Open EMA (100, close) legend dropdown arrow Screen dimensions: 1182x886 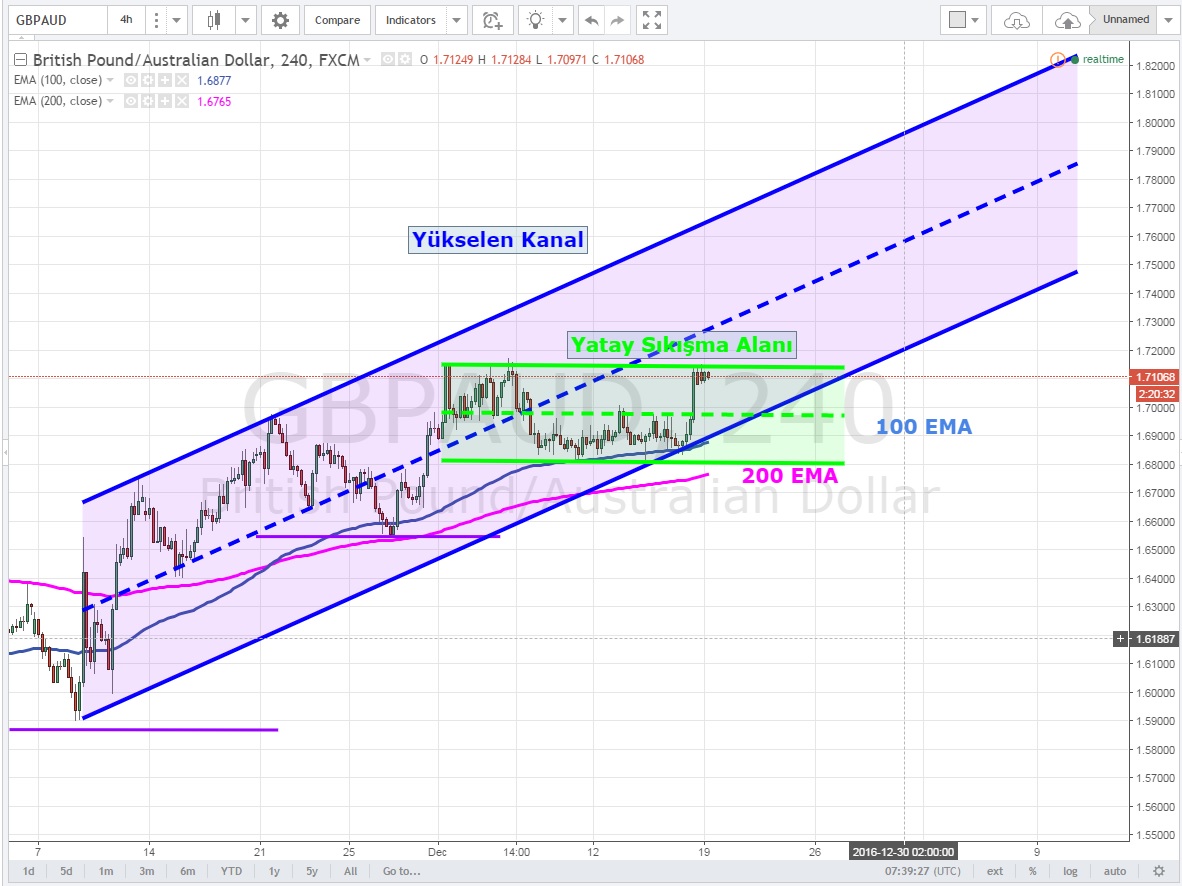click(110, 80)
